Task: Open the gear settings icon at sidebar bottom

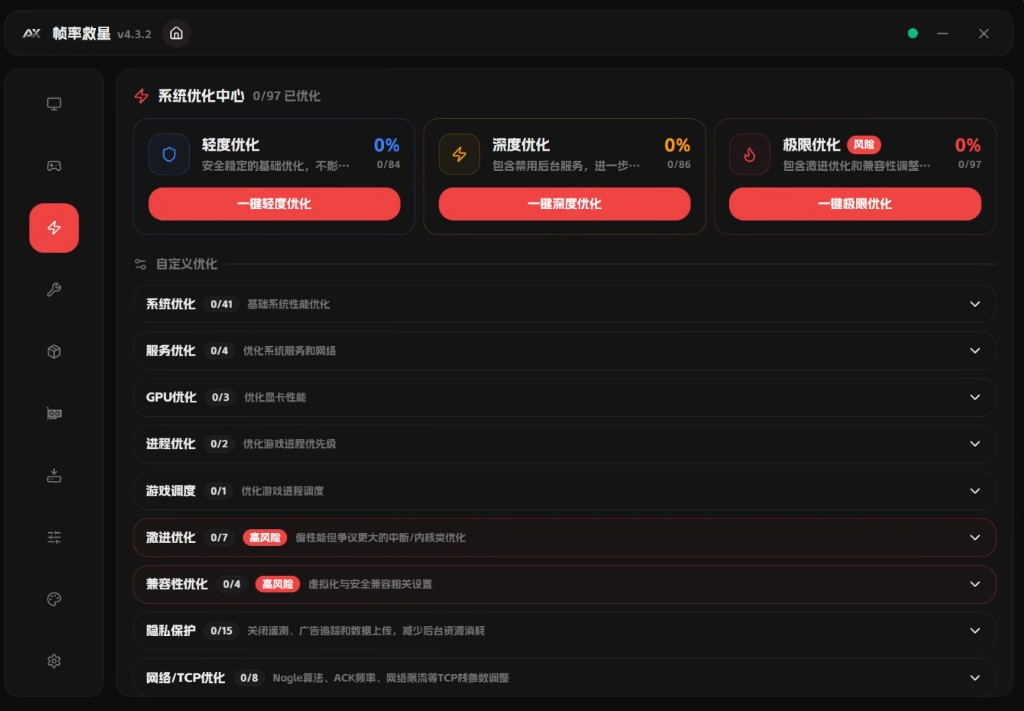Action: pos(53,661)
